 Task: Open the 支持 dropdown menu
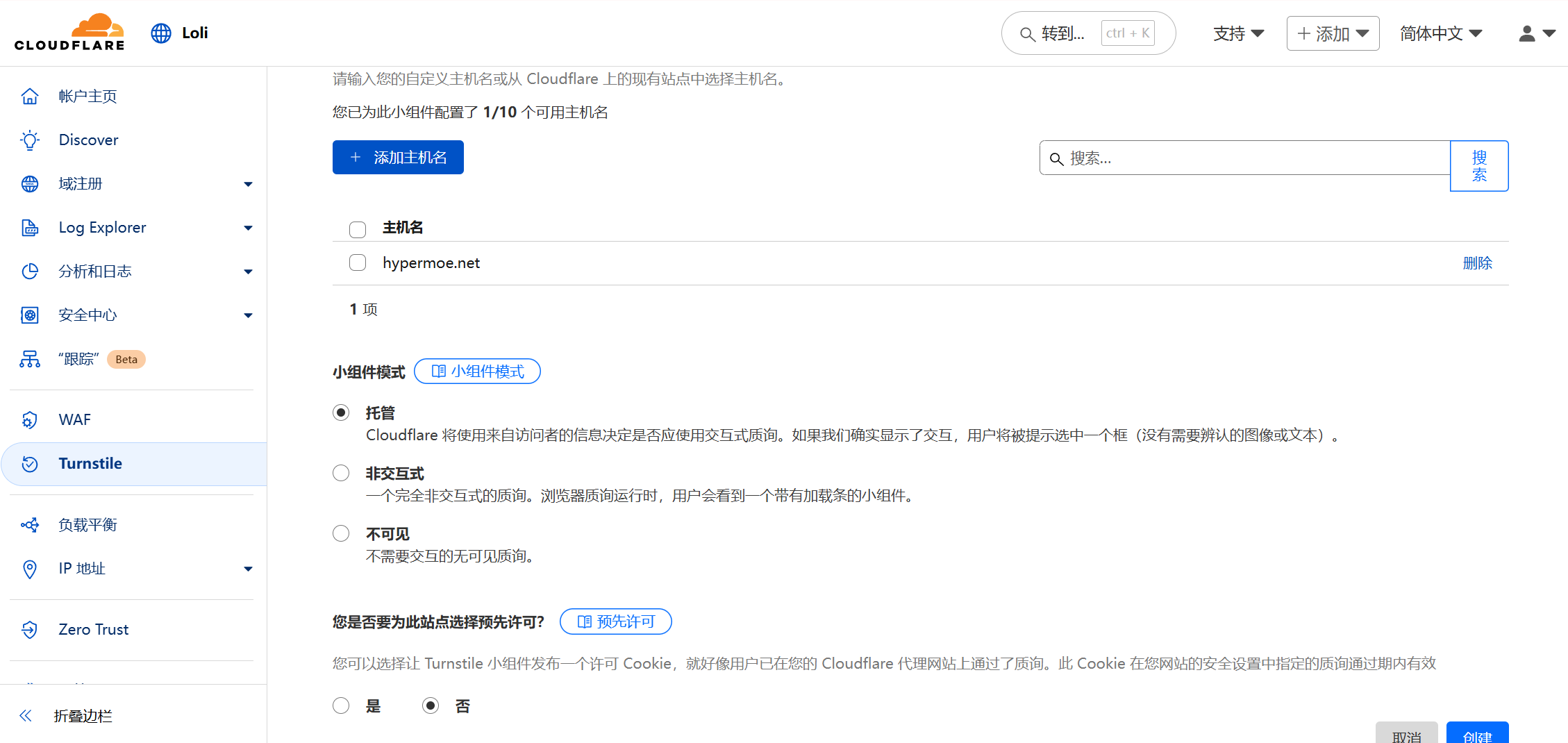coord(1239,33)
